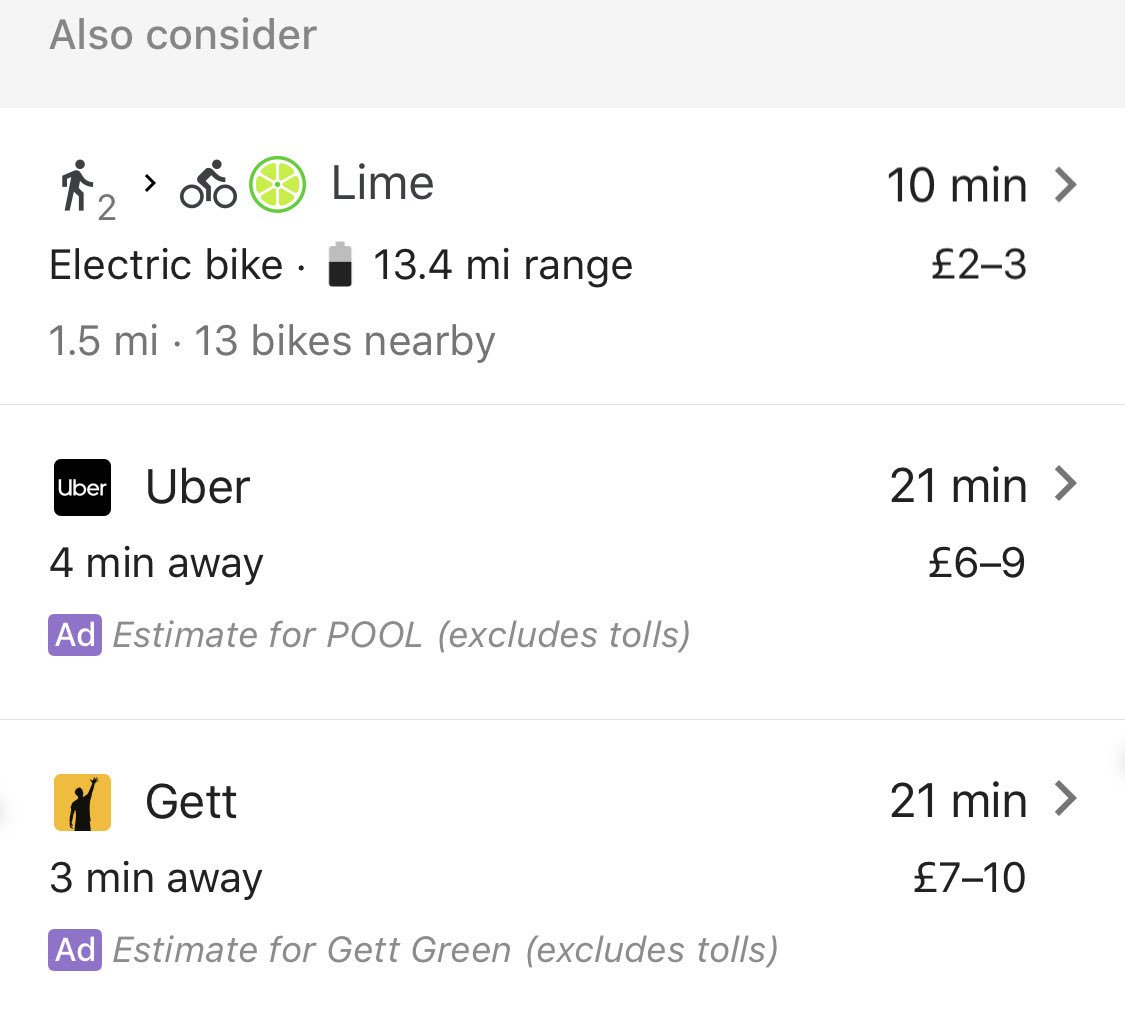Image resolution: width=1125 pixels, height=1027 pixels.
Task: Tap the black Uber app icon
Action: (x=82, y=487)
